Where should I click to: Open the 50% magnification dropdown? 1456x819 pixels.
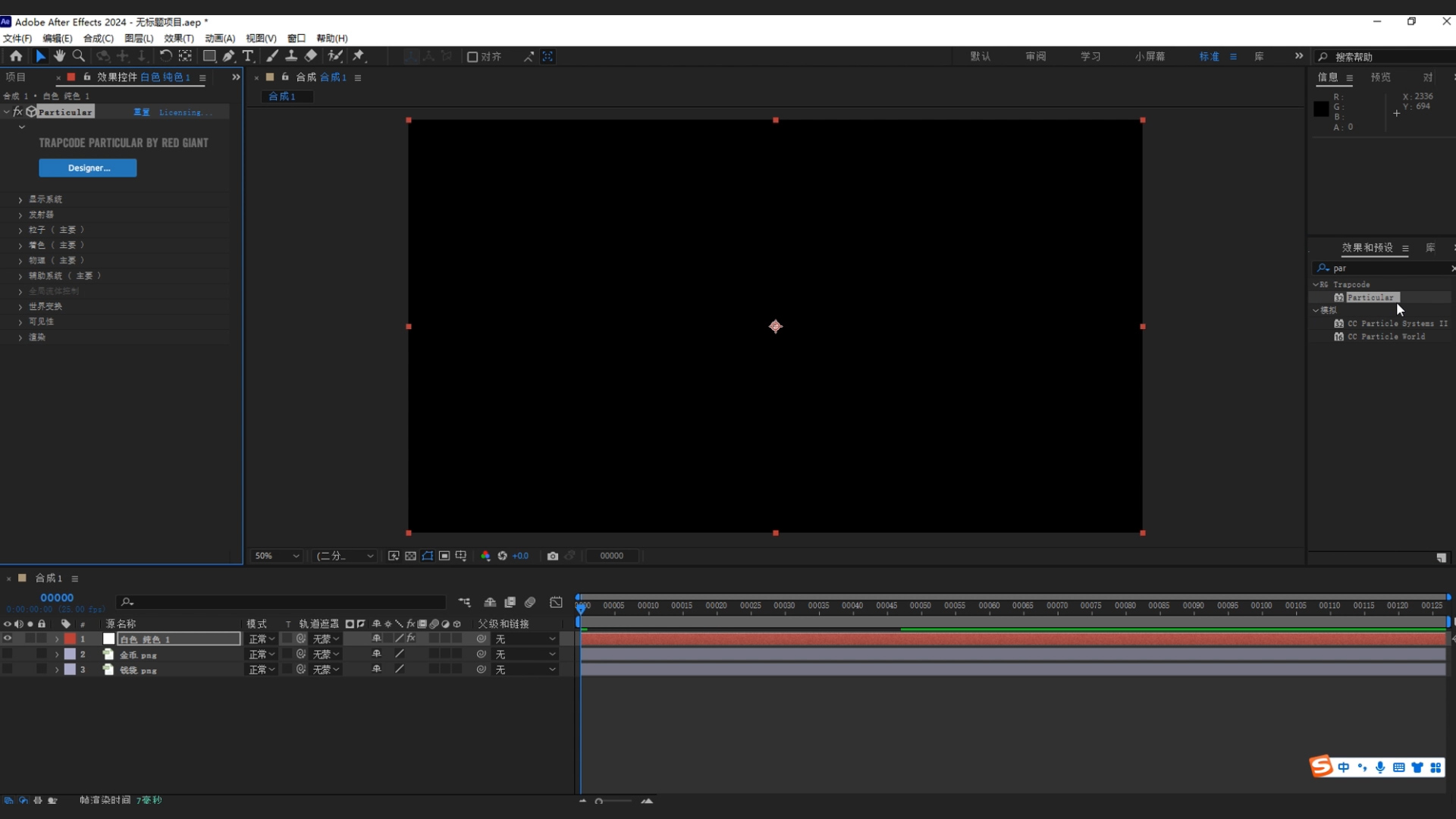point(278,556)
